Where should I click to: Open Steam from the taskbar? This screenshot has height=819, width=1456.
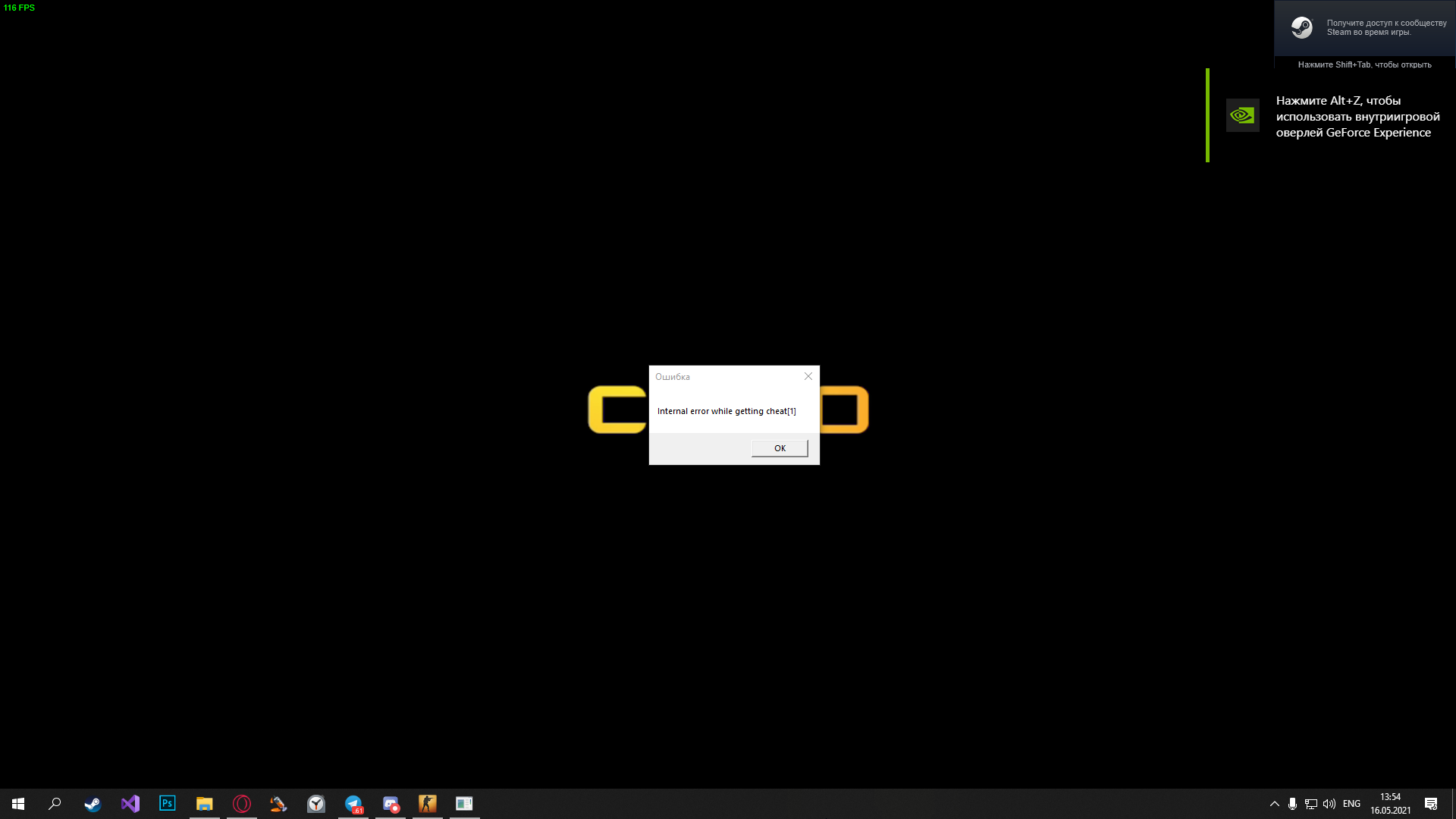[x=93, y=804]
